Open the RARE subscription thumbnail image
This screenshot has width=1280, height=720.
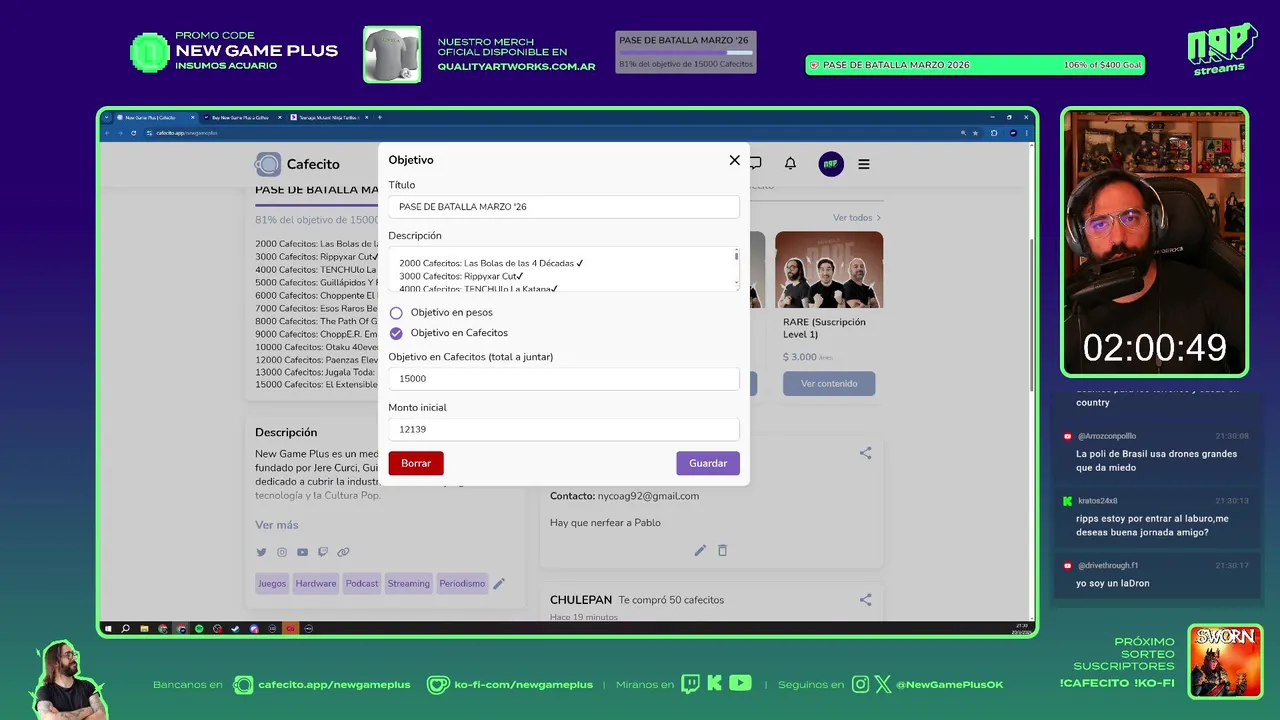[829, 270]
